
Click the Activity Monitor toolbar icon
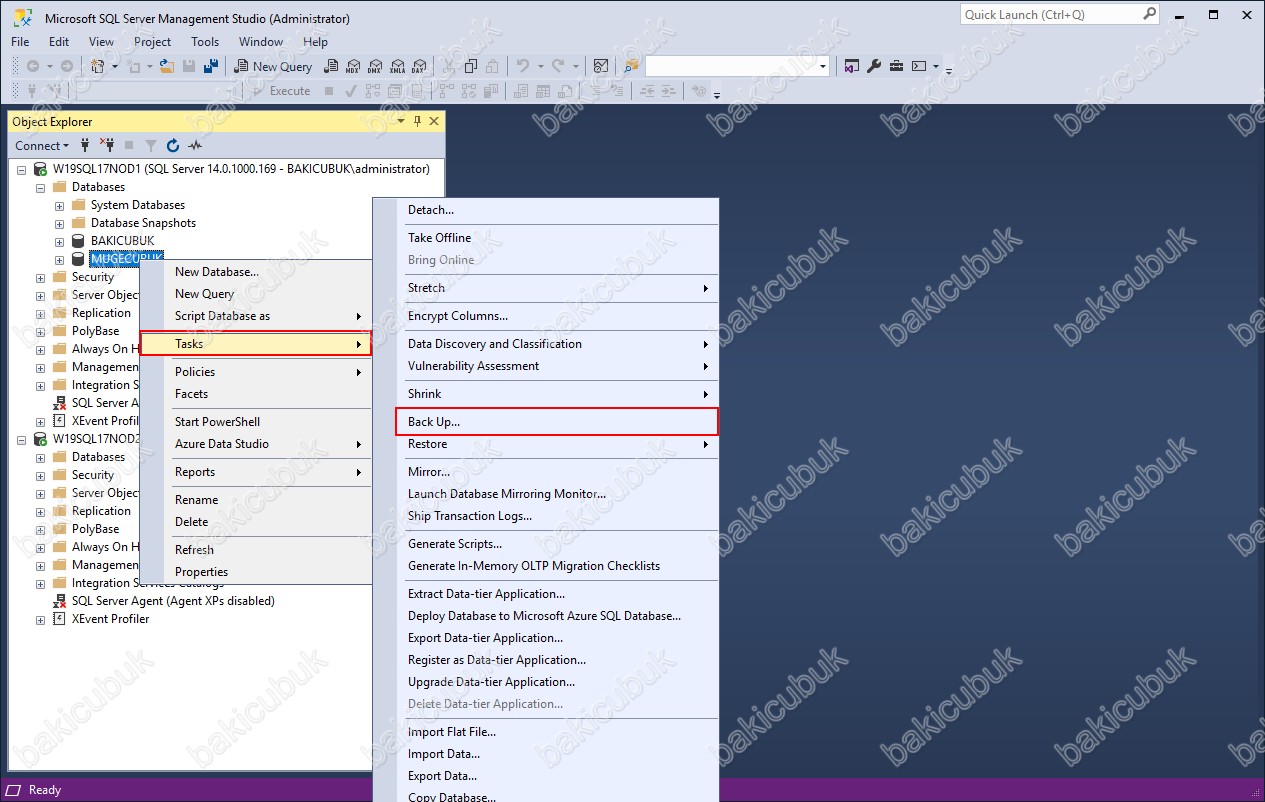[x=600, y=66]
